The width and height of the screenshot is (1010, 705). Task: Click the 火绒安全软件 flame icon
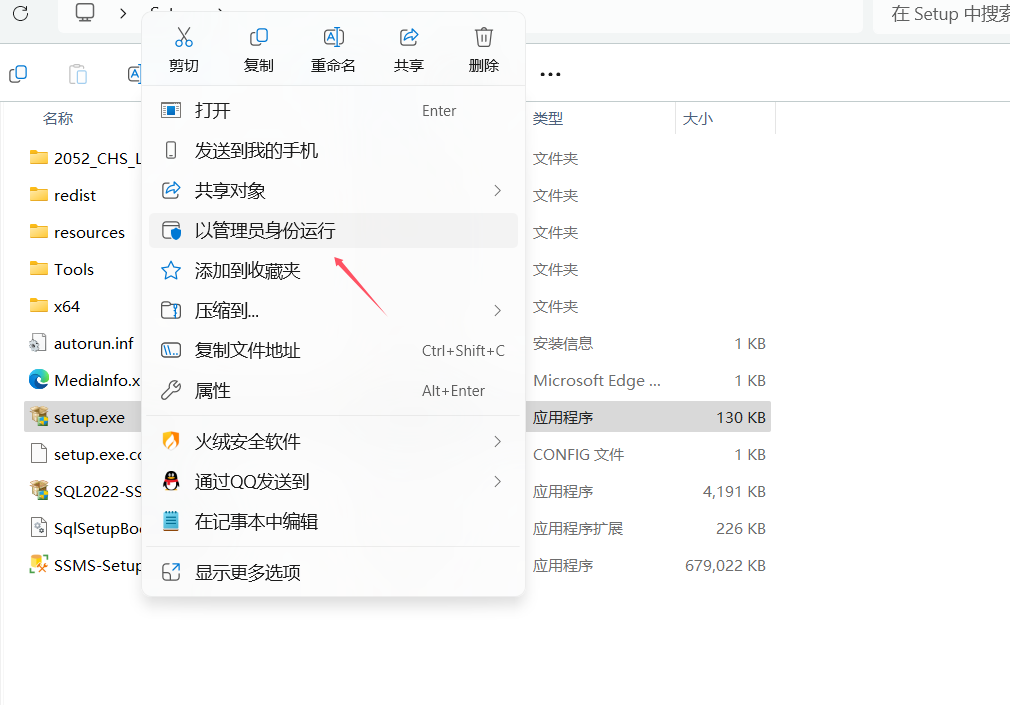(170, 440)
